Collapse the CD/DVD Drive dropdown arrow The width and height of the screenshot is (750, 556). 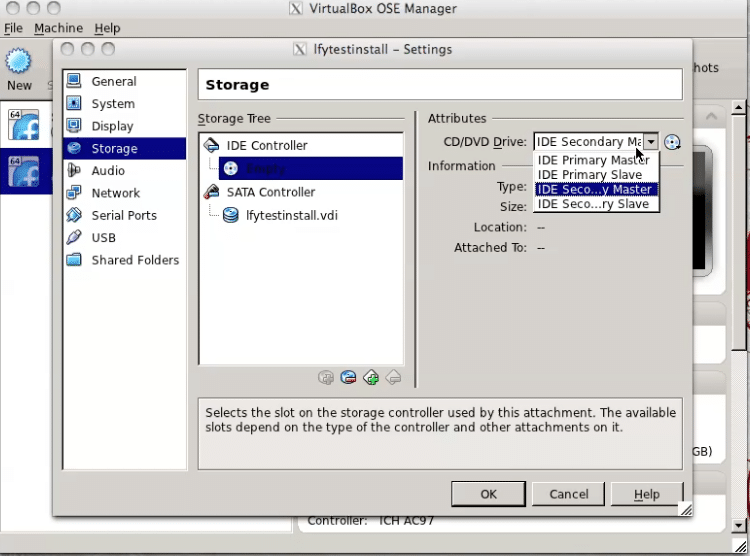pyautogui.click(x=650, y=142)
